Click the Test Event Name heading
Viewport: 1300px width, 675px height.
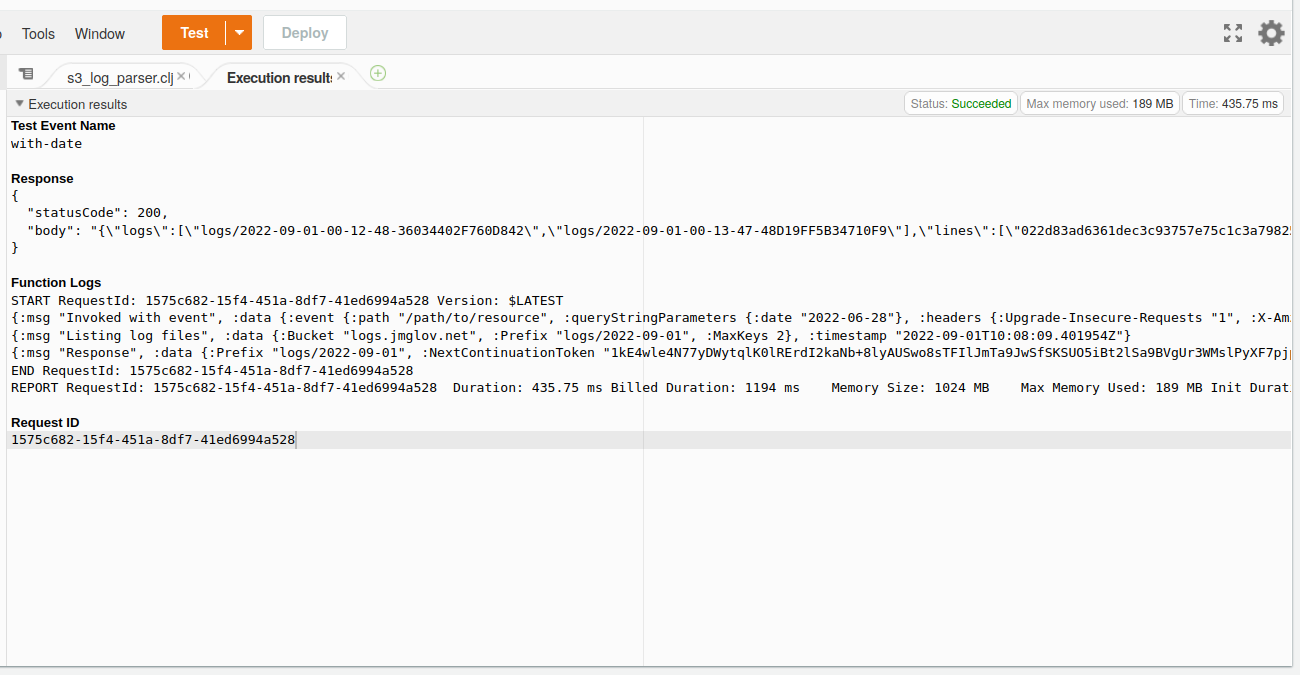tap(63, 126)
